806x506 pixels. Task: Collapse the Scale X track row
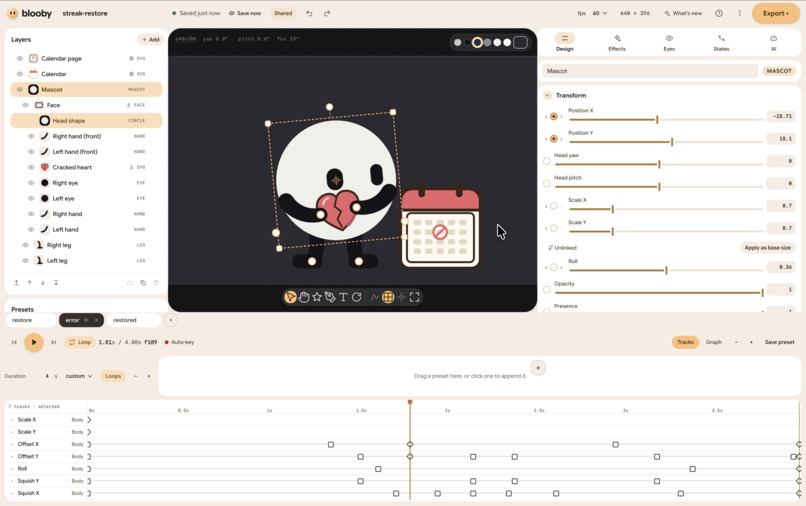coord(12,420)
